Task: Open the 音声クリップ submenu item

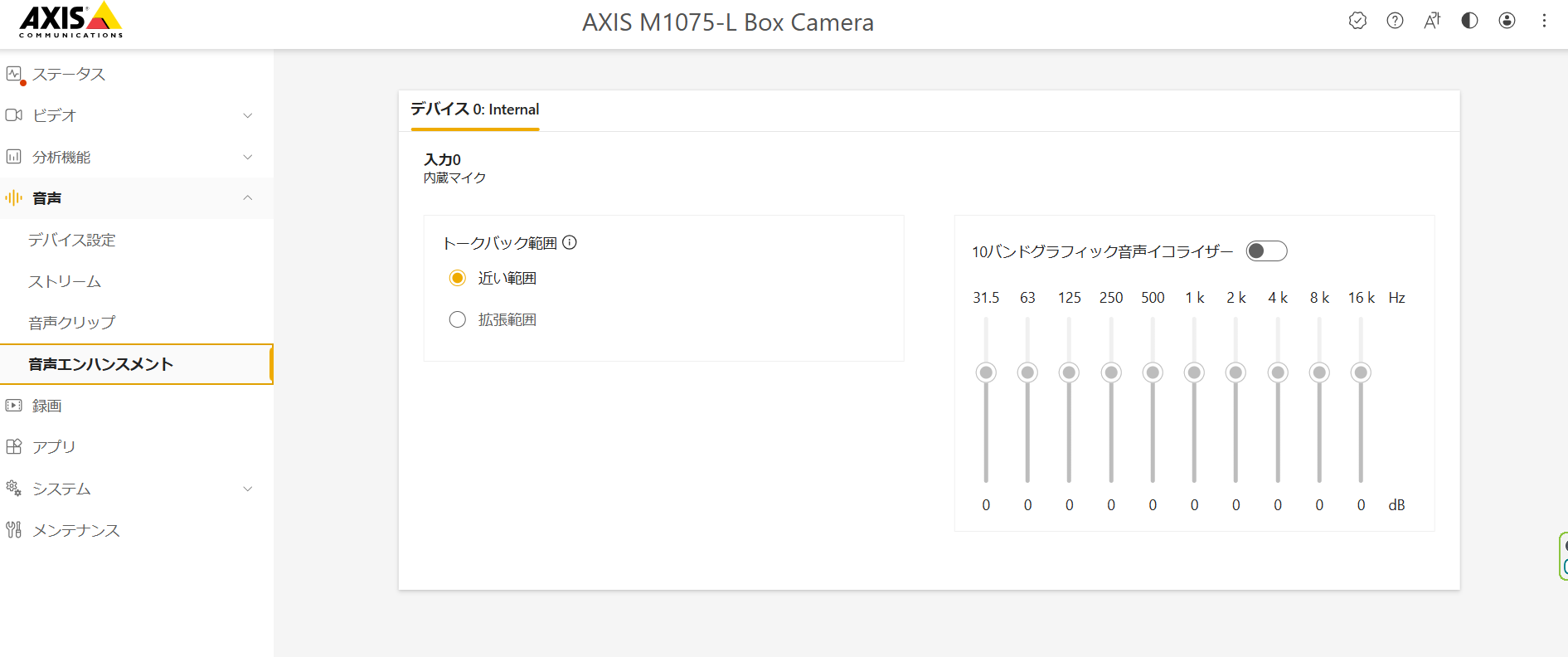Action: point(137,323)
